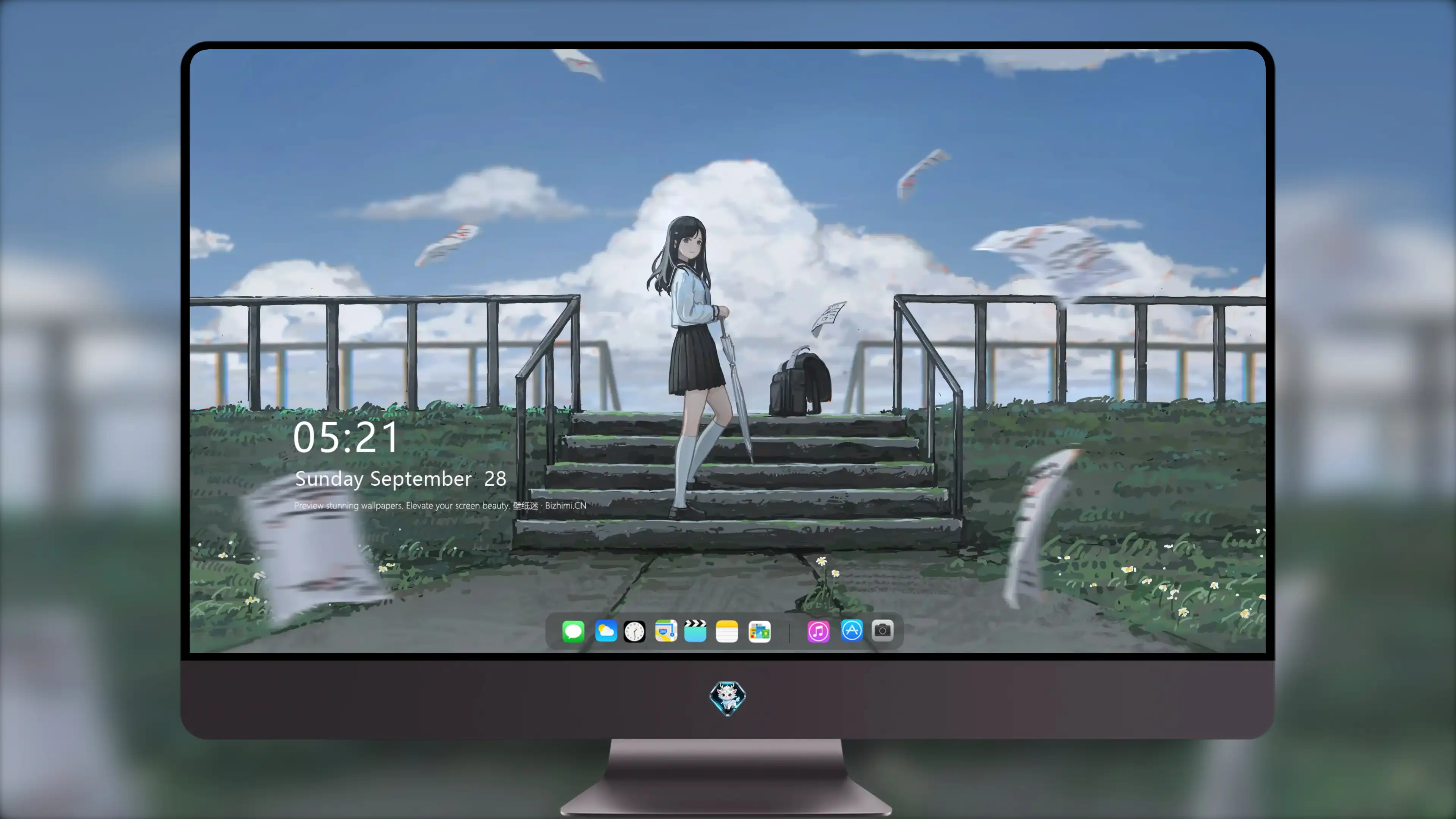
Task: Open the yellow Notes app
Action: [727, 631]
